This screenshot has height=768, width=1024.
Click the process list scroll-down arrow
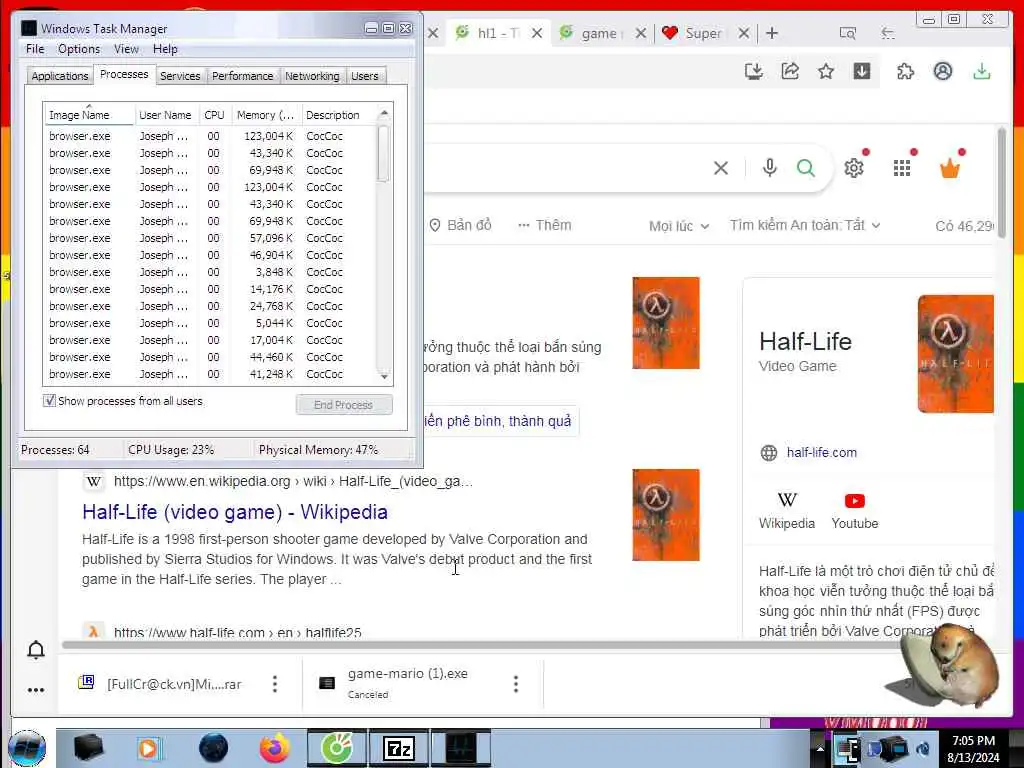384,376
